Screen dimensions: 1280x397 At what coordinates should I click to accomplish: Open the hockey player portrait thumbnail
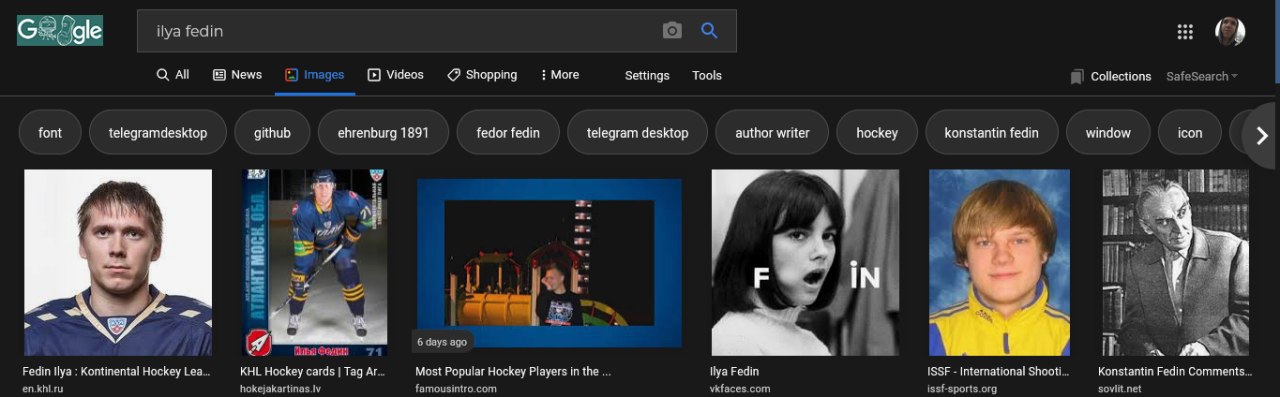click(x=118, y=262)
